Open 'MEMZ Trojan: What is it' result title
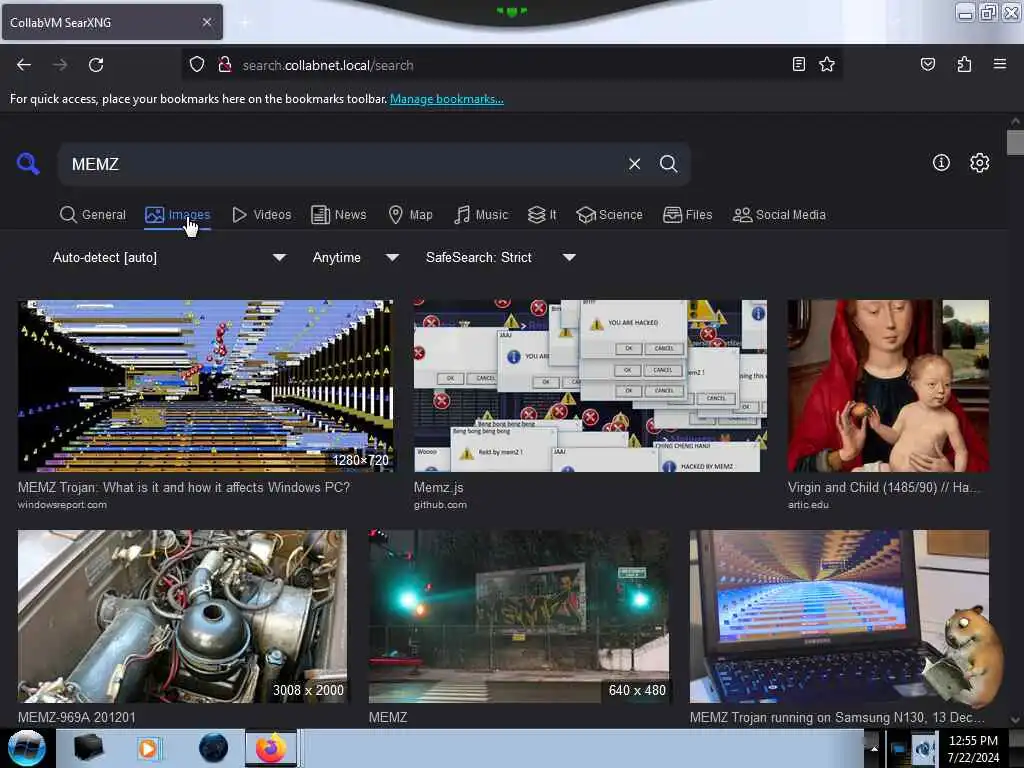1024x768 pixels. click(x=184, y=488)
